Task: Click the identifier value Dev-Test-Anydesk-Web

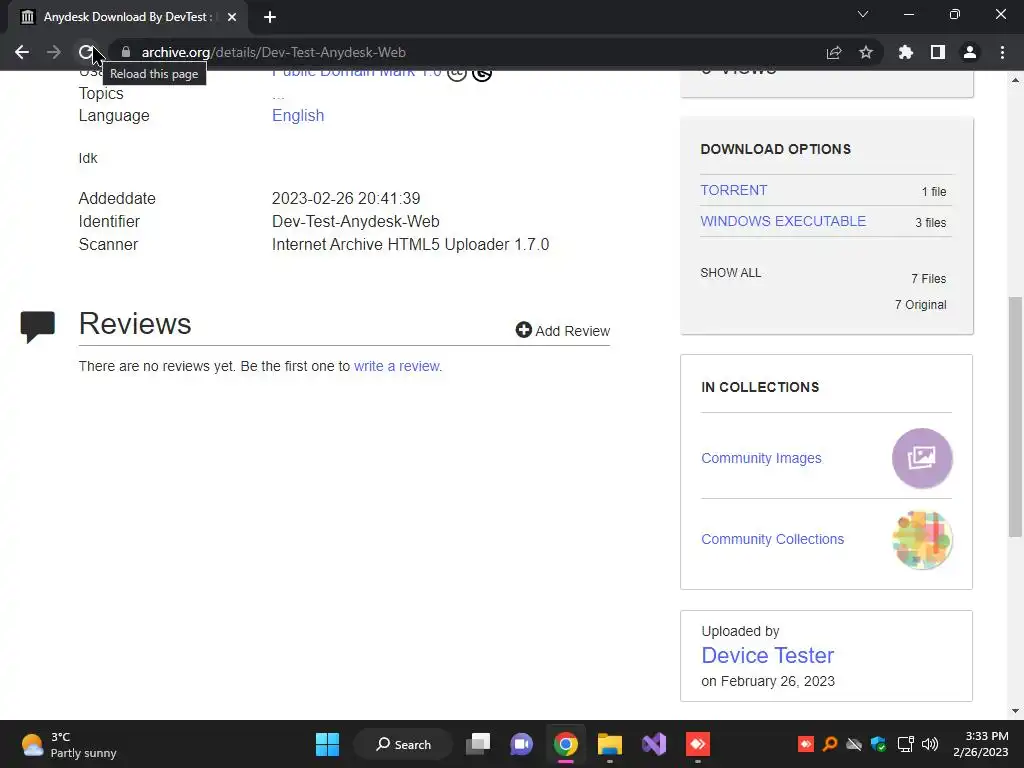Action: click(355, 221)
